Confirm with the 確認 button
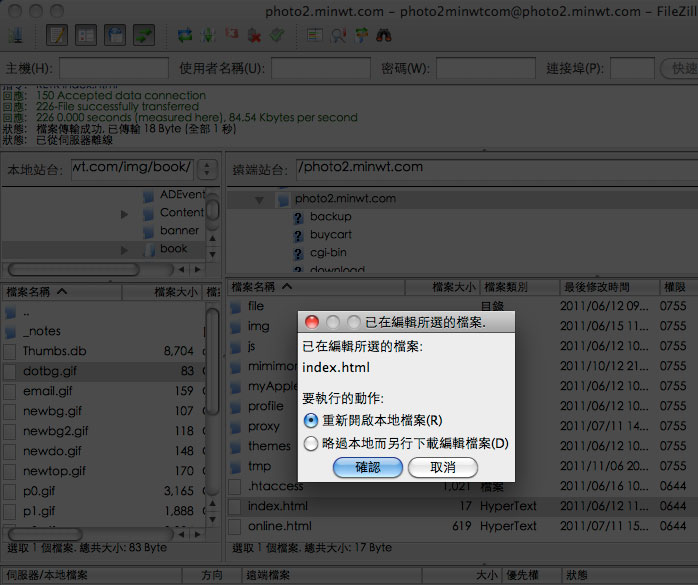The width and height of the screenshot is (698, 585). 368,467
